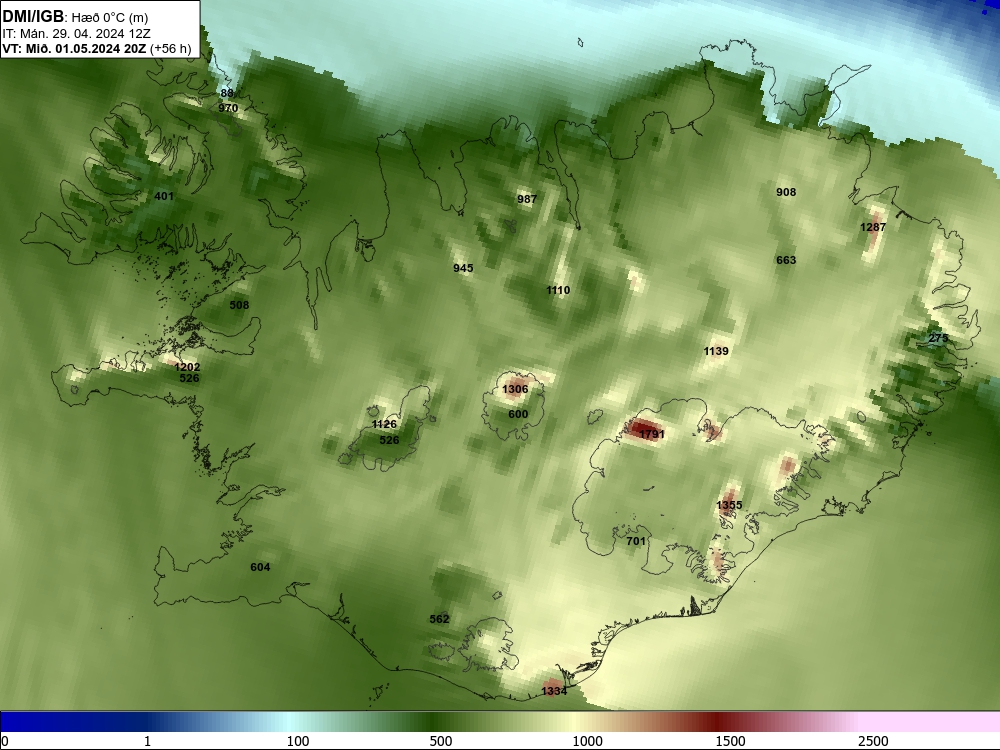Click the 562 map value
Image resolution: width=1000 pixels, height=750 pixels.
439,619
